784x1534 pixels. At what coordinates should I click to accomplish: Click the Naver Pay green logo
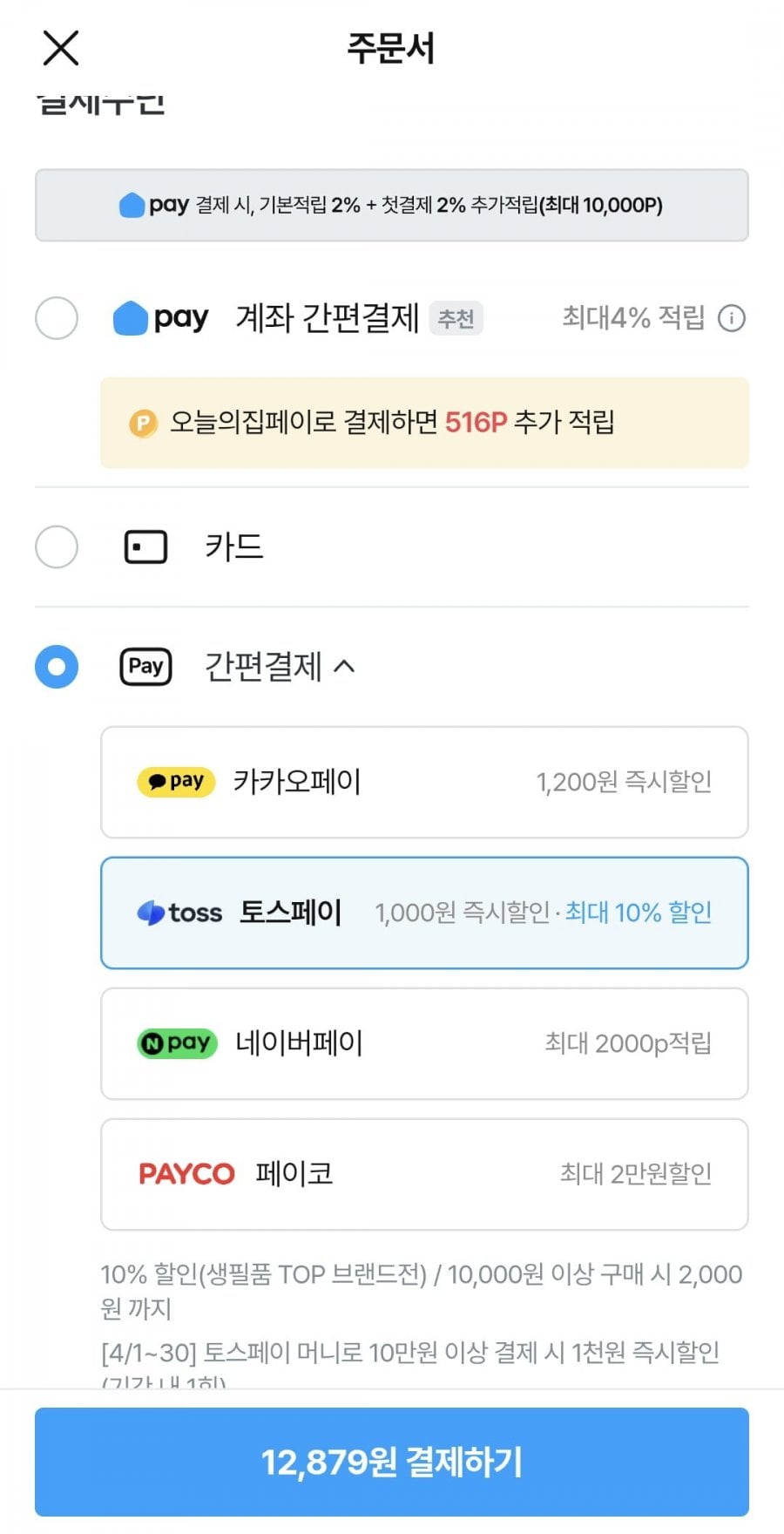177,1043
